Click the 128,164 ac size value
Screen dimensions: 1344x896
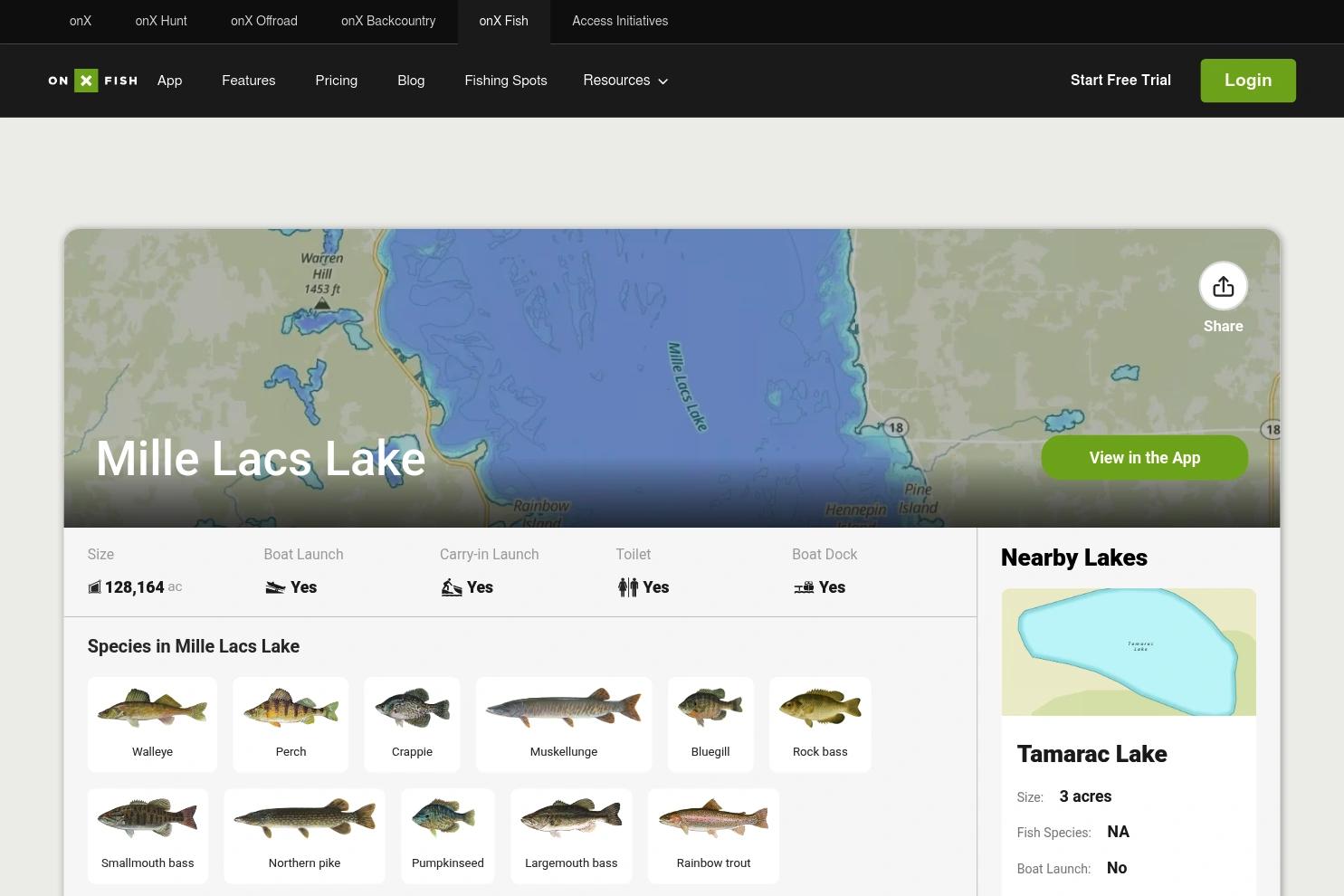(143, 587)
